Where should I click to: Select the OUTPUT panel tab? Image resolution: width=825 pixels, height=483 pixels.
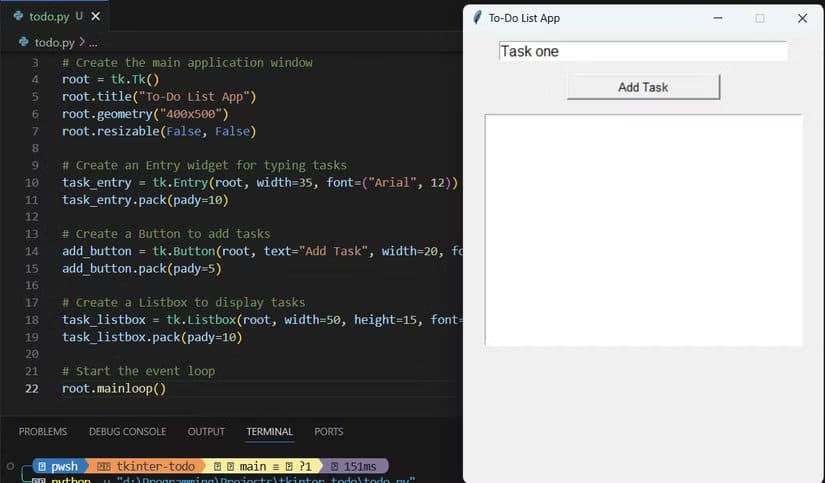(x=206, y=431)
